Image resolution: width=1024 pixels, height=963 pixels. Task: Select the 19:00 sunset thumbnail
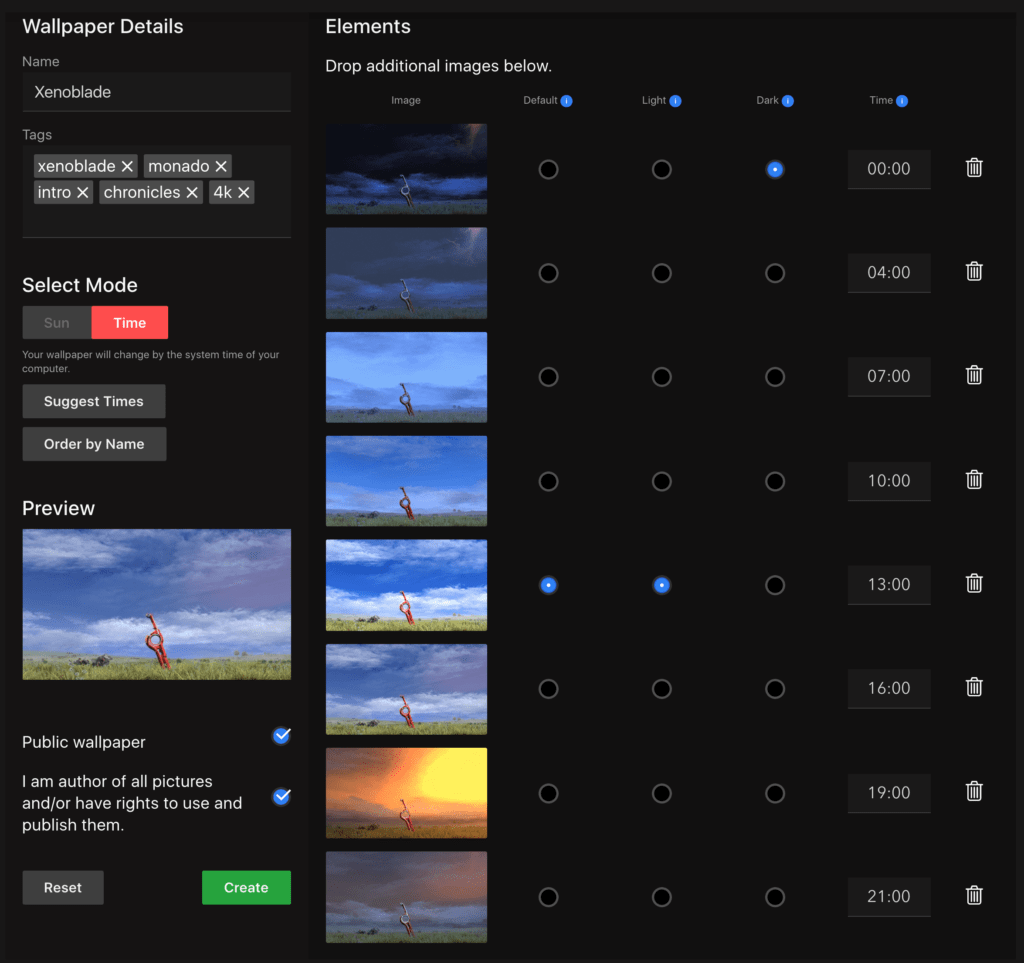[406, 793]
